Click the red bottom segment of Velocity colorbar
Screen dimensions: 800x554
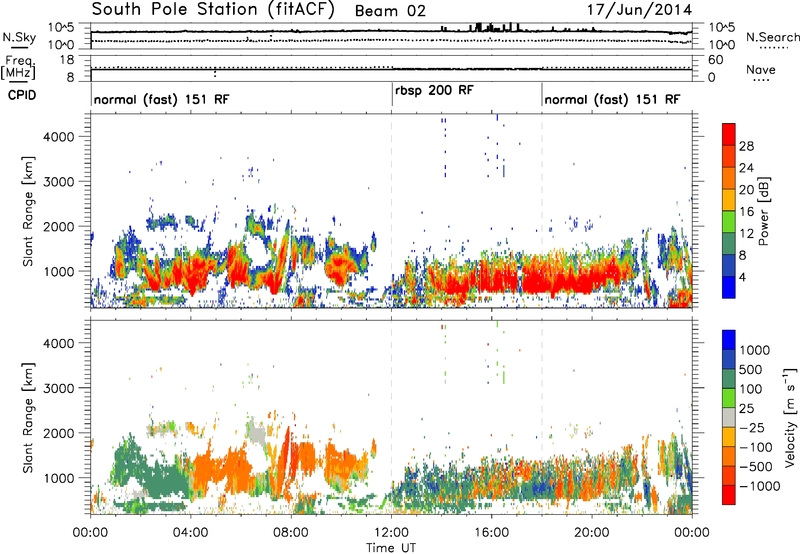[x=729, y=495]
